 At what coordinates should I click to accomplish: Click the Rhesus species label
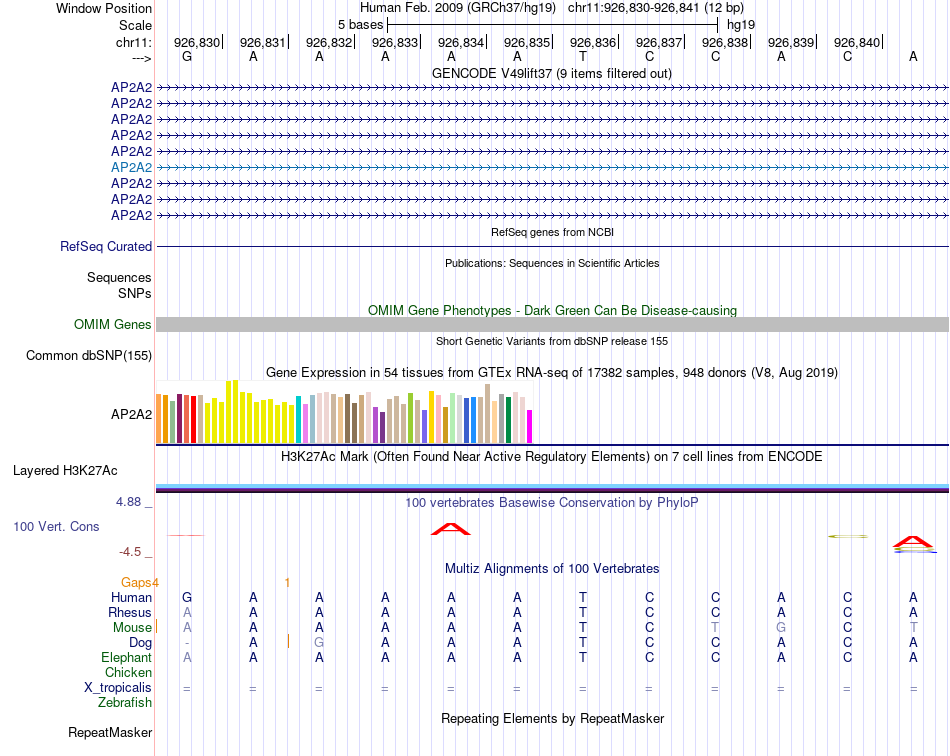tap(130, 613)
